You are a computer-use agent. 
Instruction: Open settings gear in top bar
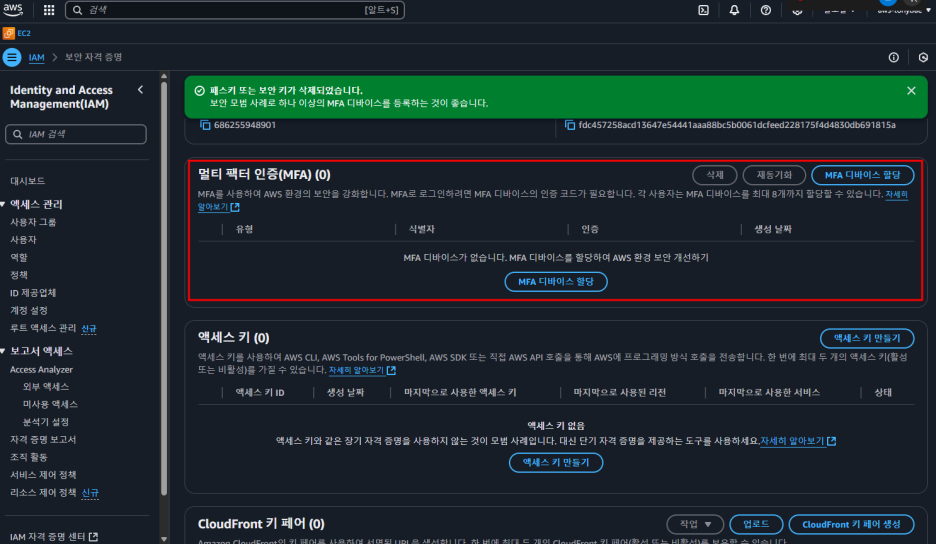[797, 10]
